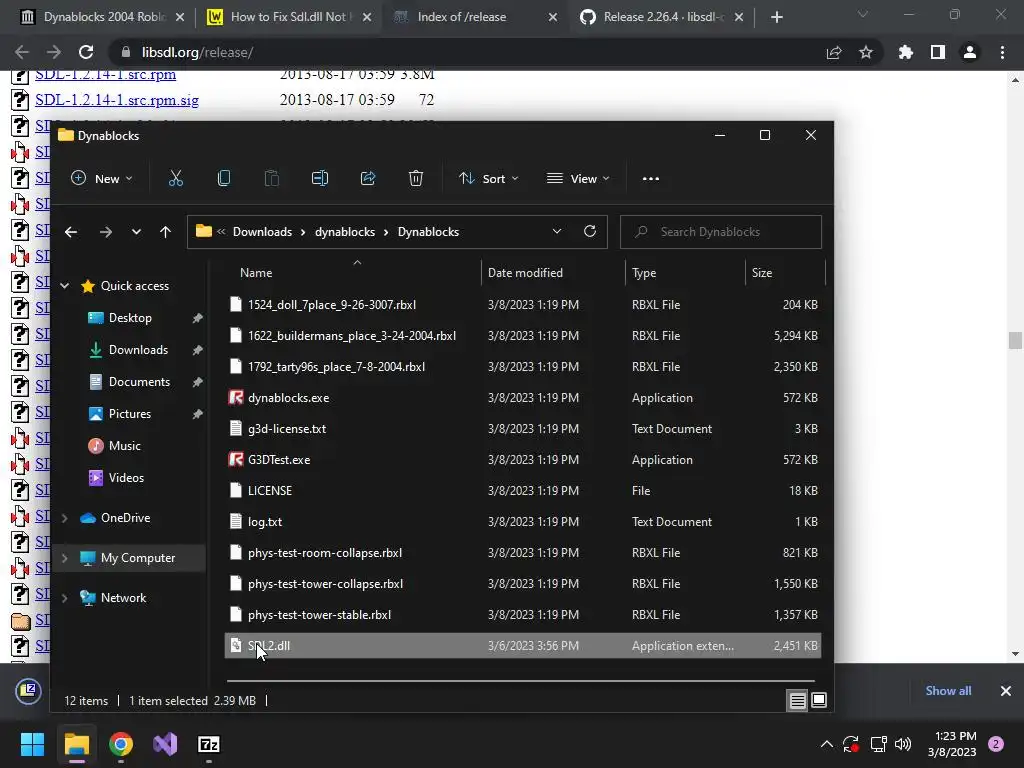Click the Delete trash icon in Explorer

click(416, 178)
